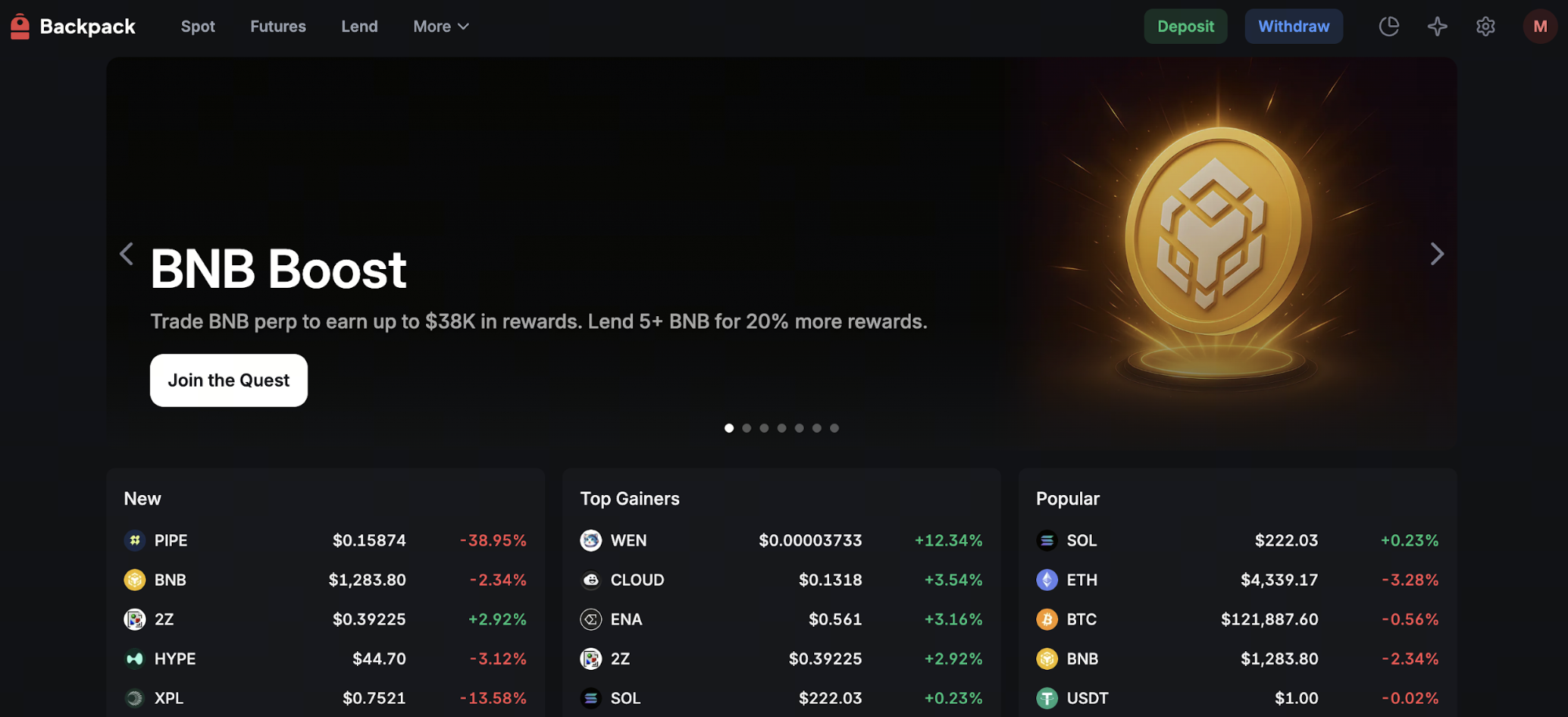
Task: Open the CLOUD row in Top Gainers
Action: pyautogui.click(x=780, y=580)
